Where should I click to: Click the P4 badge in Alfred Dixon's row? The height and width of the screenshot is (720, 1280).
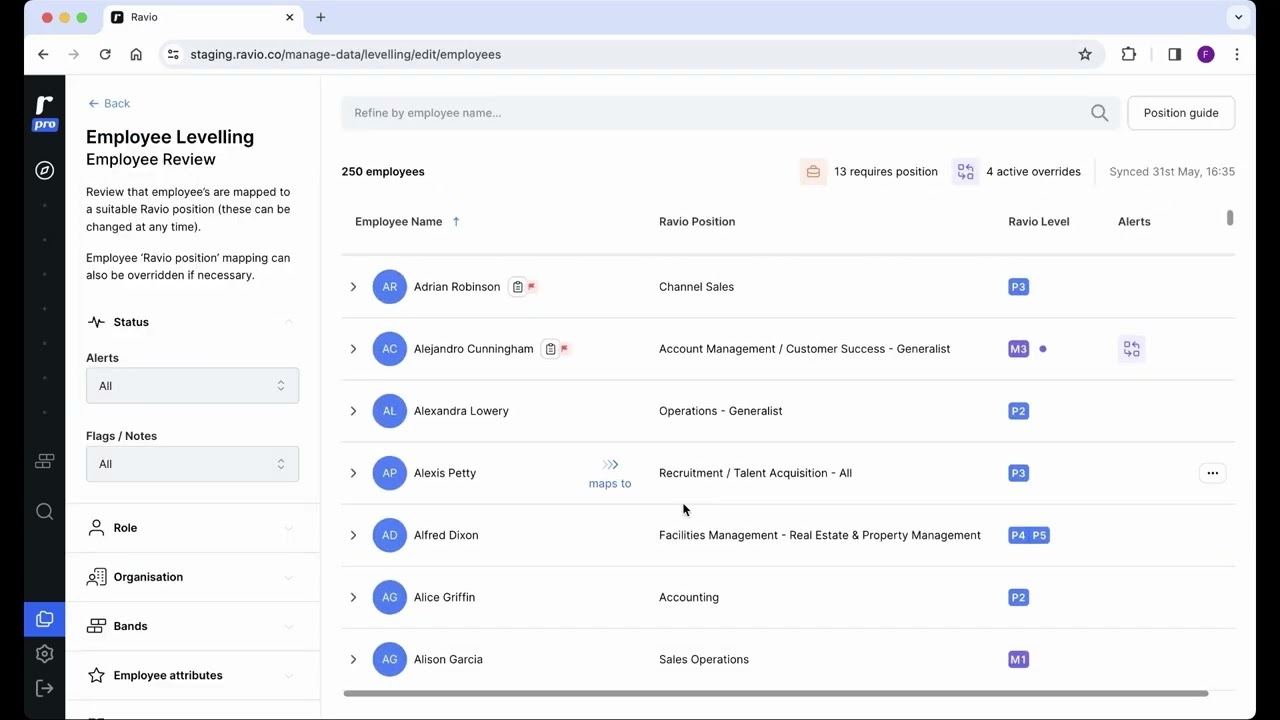[x=1018, y=535]
